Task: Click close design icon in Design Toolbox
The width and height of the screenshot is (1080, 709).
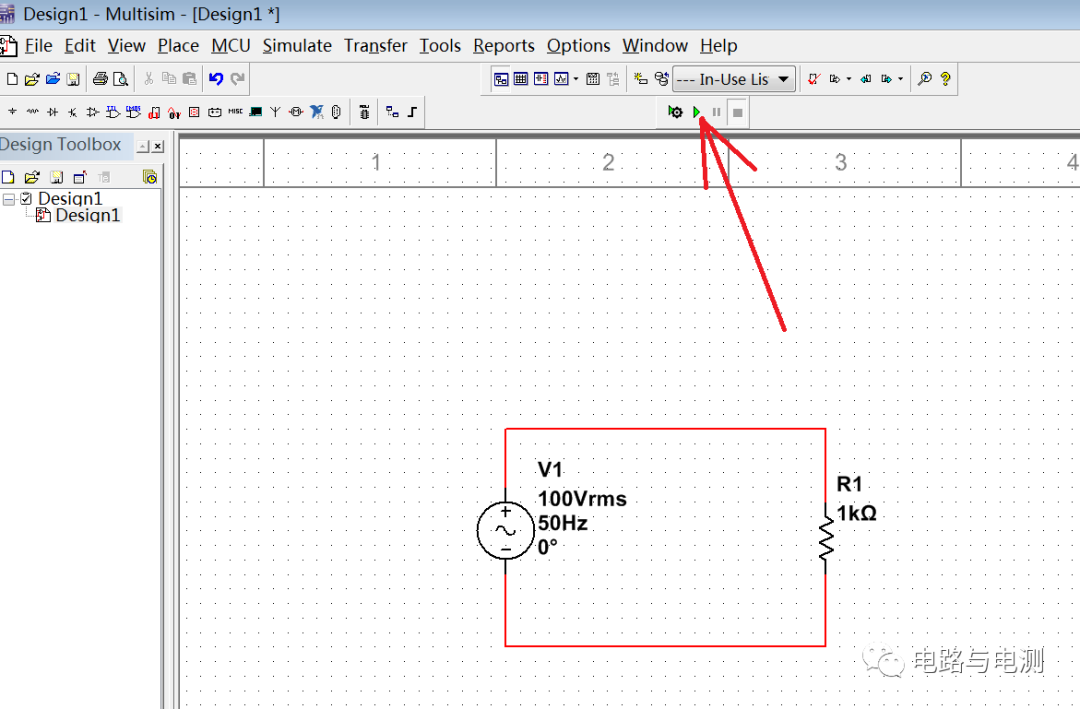Action: (x=80, y=177)
